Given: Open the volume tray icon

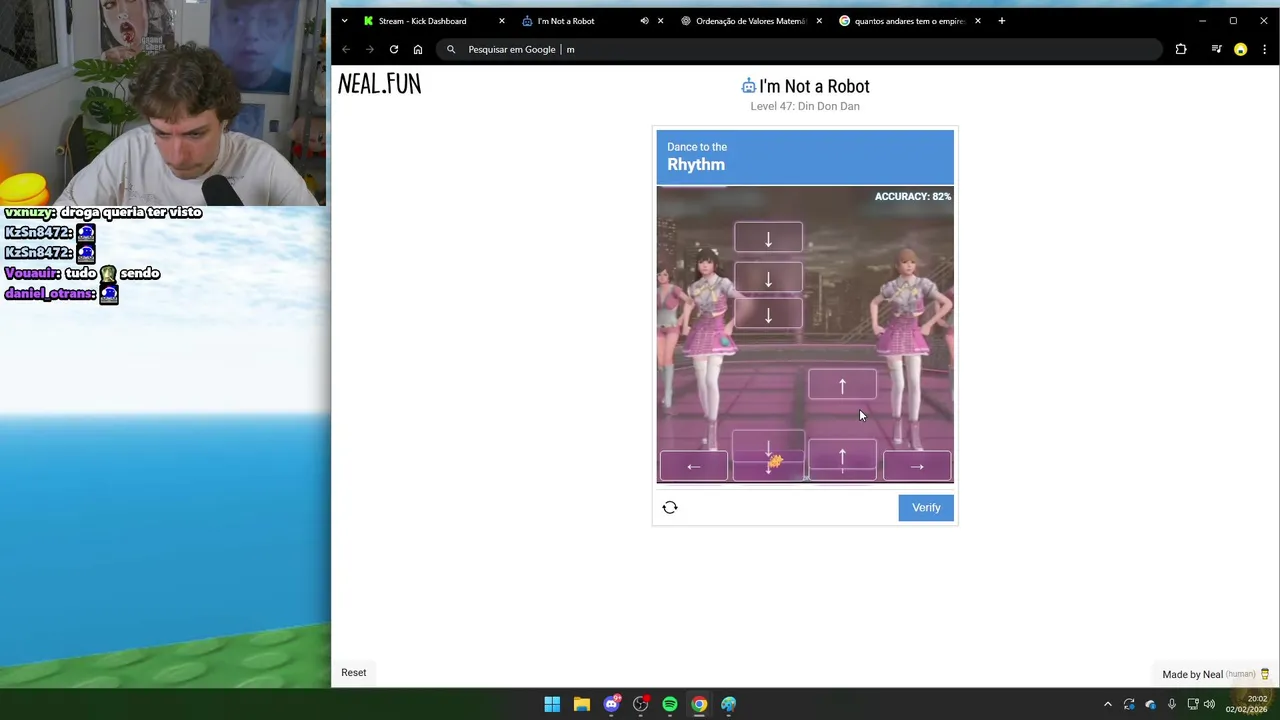Looking at the screenshot, I should coord(1209,704).
